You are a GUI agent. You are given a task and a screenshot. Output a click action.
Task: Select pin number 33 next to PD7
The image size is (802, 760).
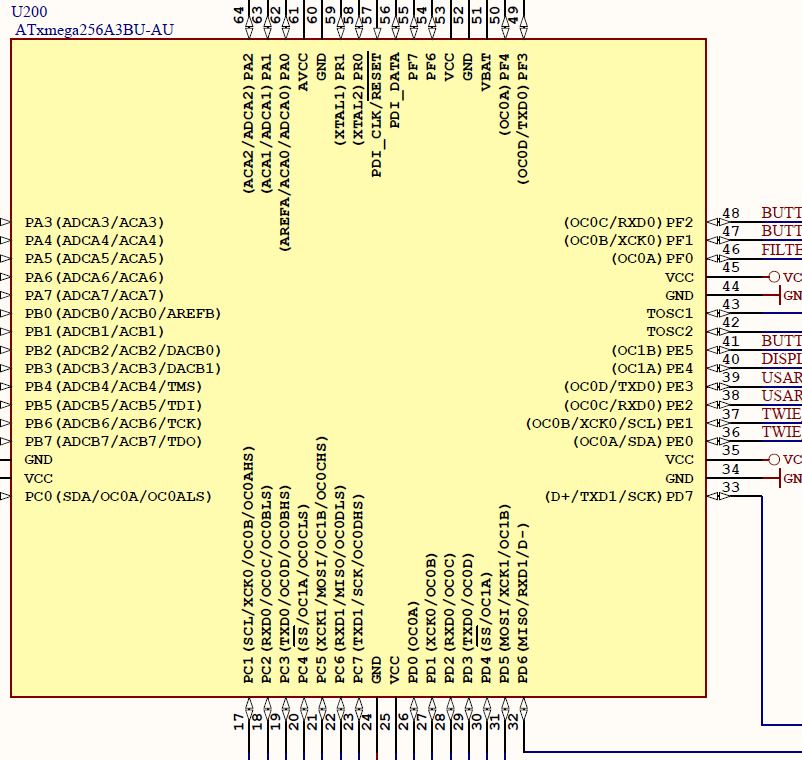click(731, 487)
